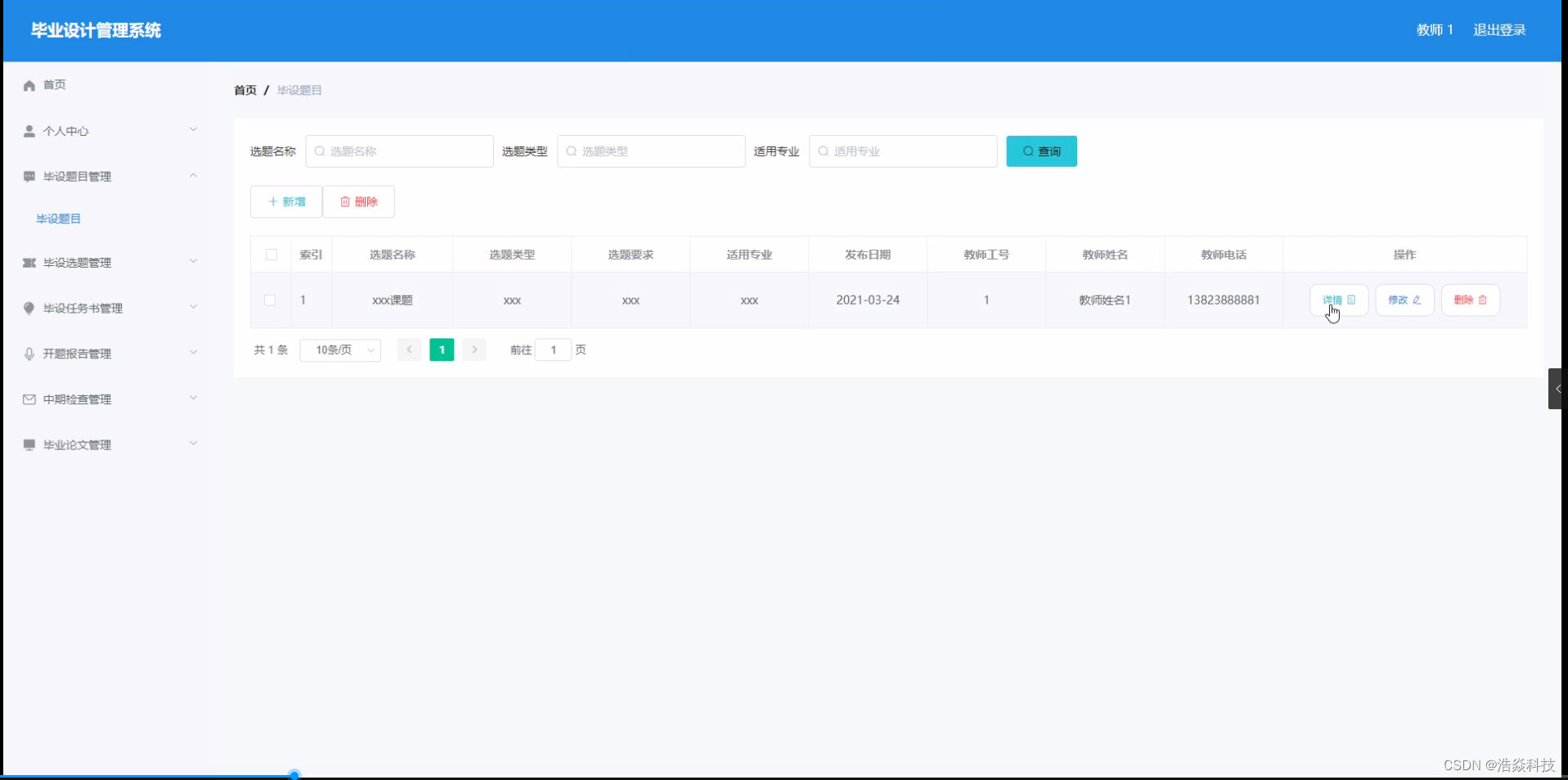Click 退出登录 to log out
The image size is (1568, 780).
tap(1499, 29)
